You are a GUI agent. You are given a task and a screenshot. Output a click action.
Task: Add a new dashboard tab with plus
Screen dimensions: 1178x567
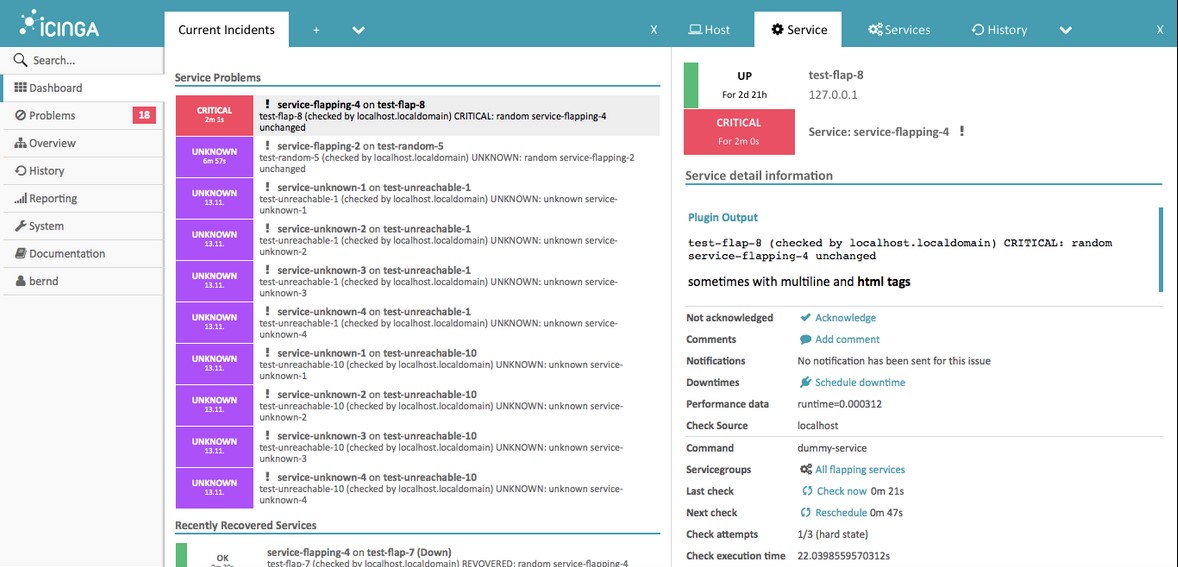pyautogui.click(x=316, y=30)
